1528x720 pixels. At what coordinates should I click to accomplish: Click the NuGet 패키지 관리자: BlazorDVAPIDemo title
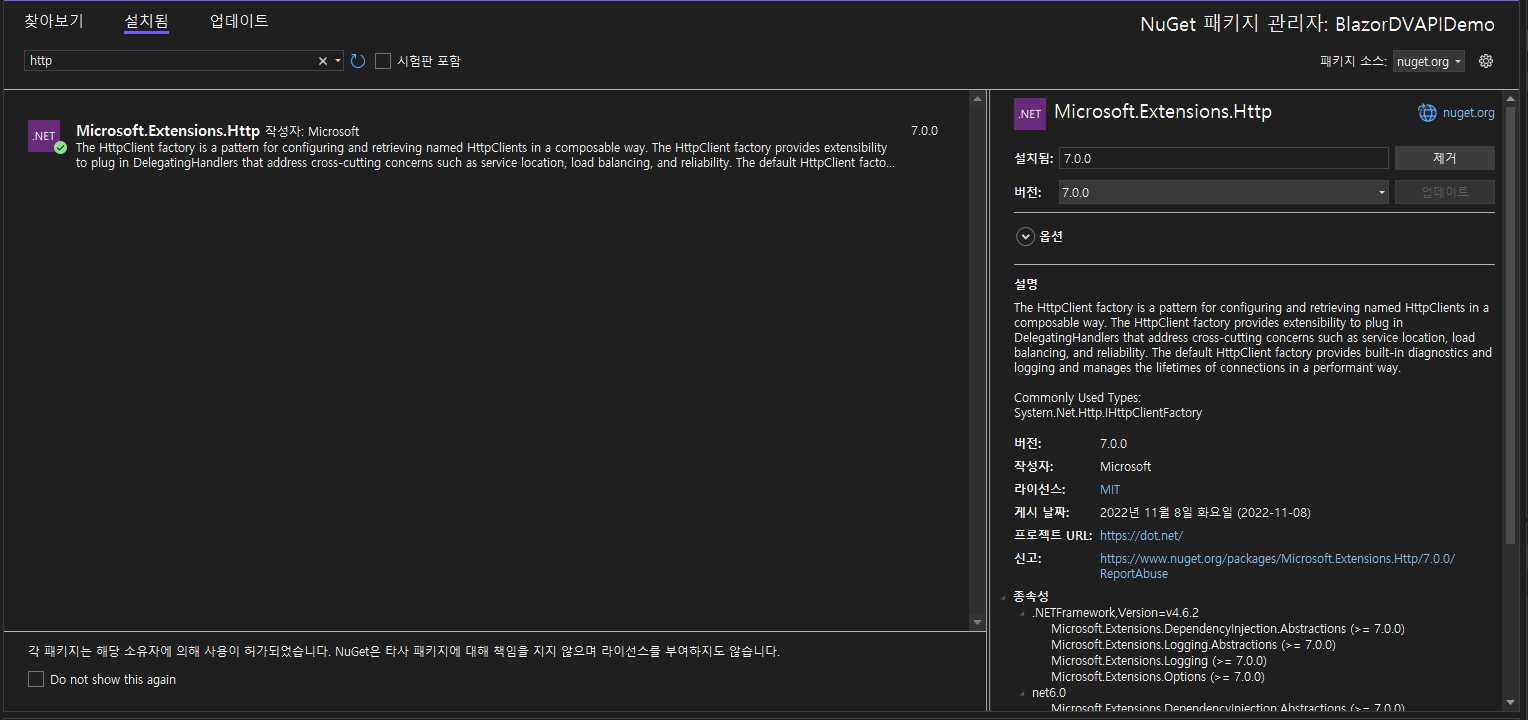1317,24
